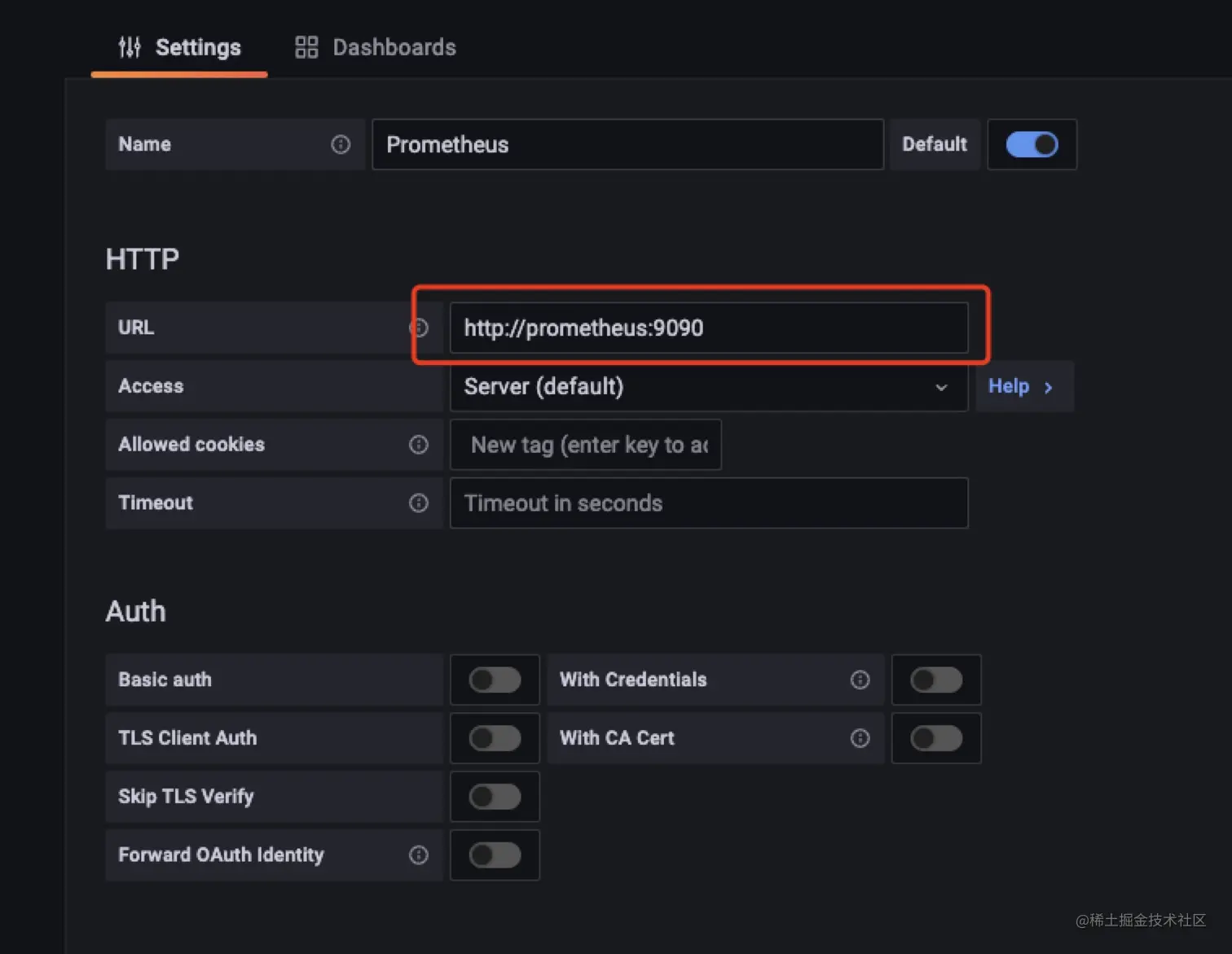This screenshot has width=1232, height=954.
Task: Expand the Access Help section
Action: [x=1020, y=386]
